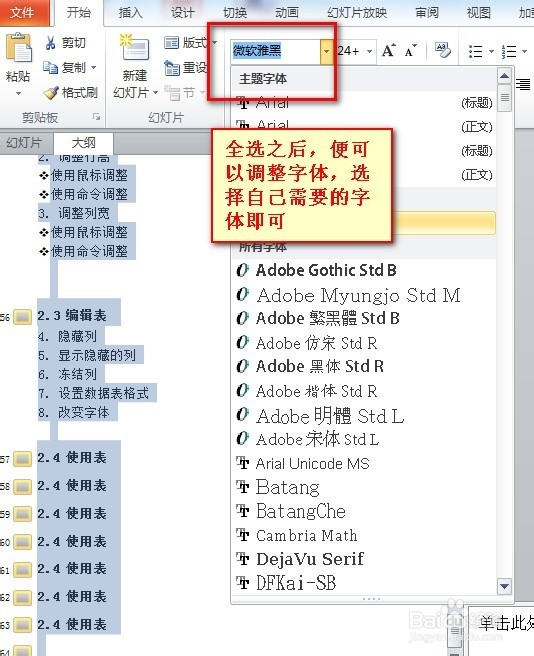Select the Cambria Math font

364,535
